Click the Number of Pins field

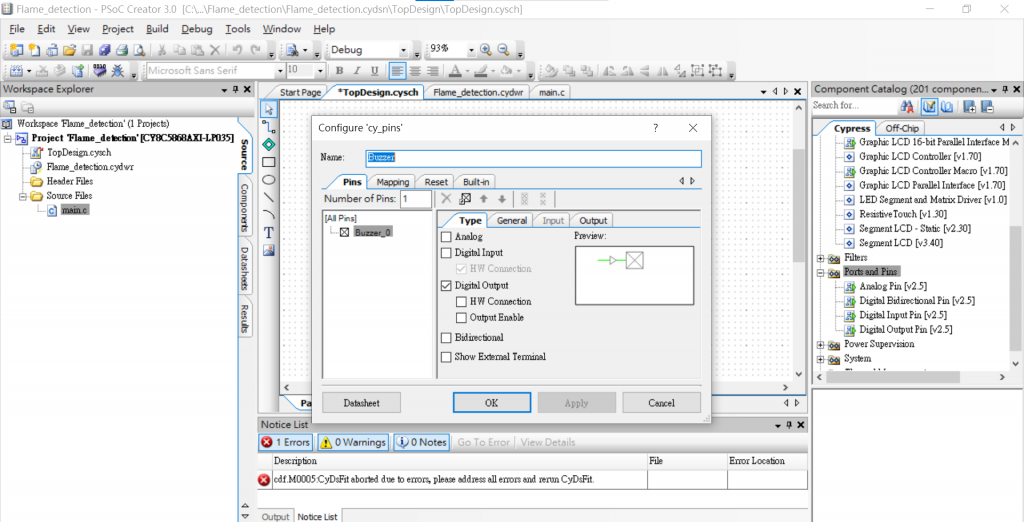coord(416,199)
